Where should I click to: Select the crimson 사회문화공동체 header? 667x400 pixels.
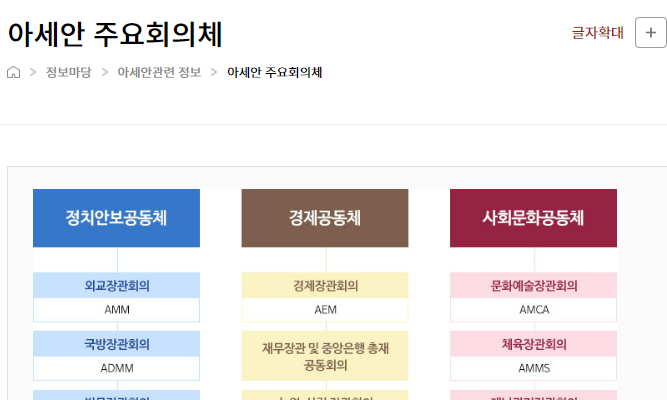(533, 218)
